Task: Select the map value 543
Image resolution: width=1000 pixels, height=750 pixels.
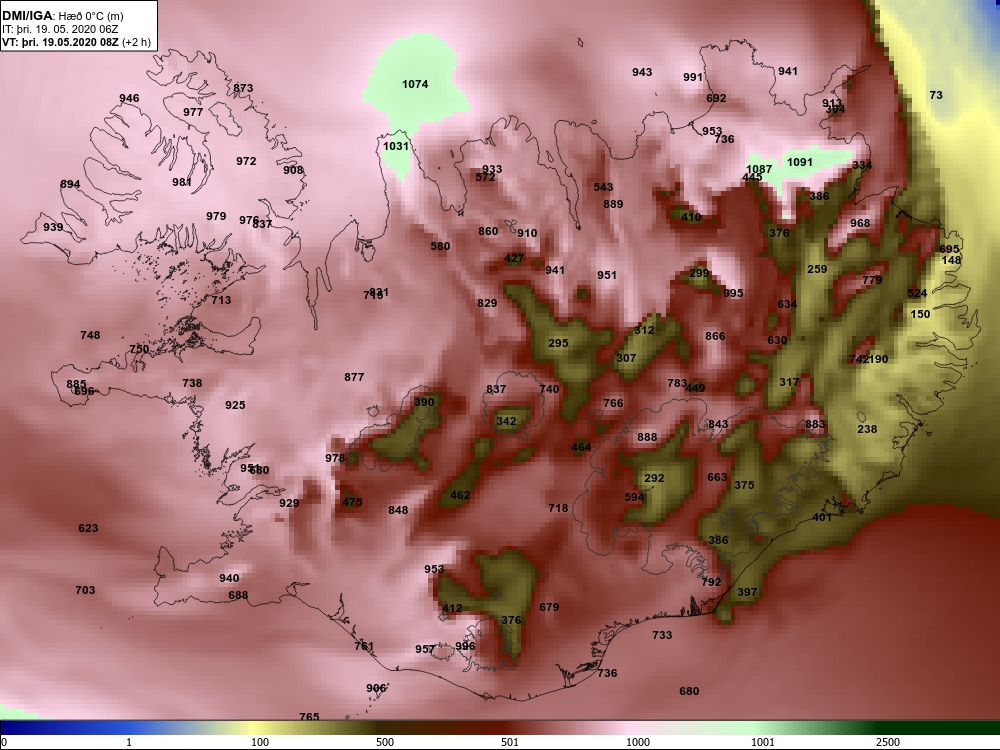Action: (603, 187)
